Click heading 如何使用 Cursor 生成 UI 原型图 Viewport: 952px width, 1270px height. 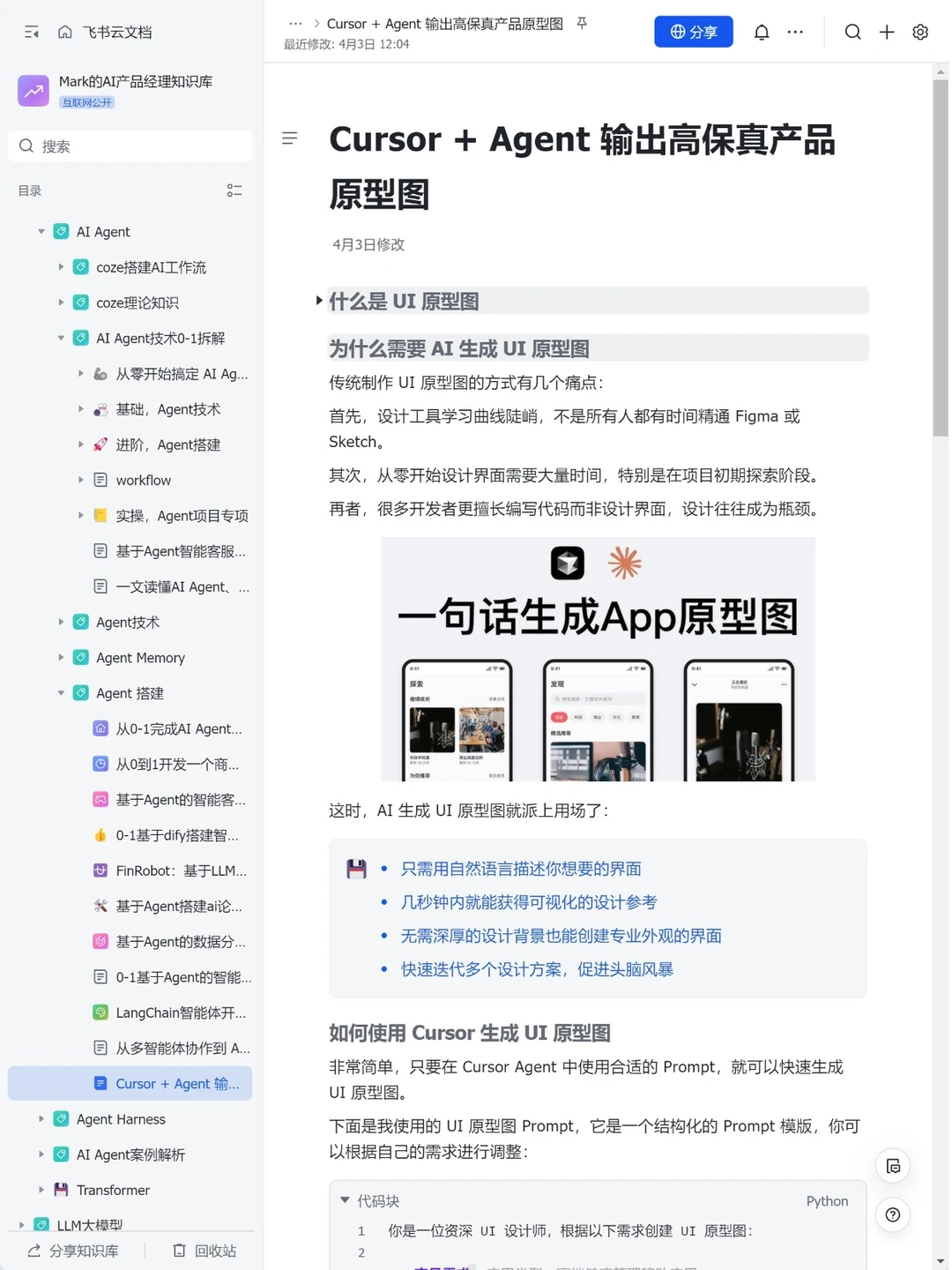coord(470,1033)
